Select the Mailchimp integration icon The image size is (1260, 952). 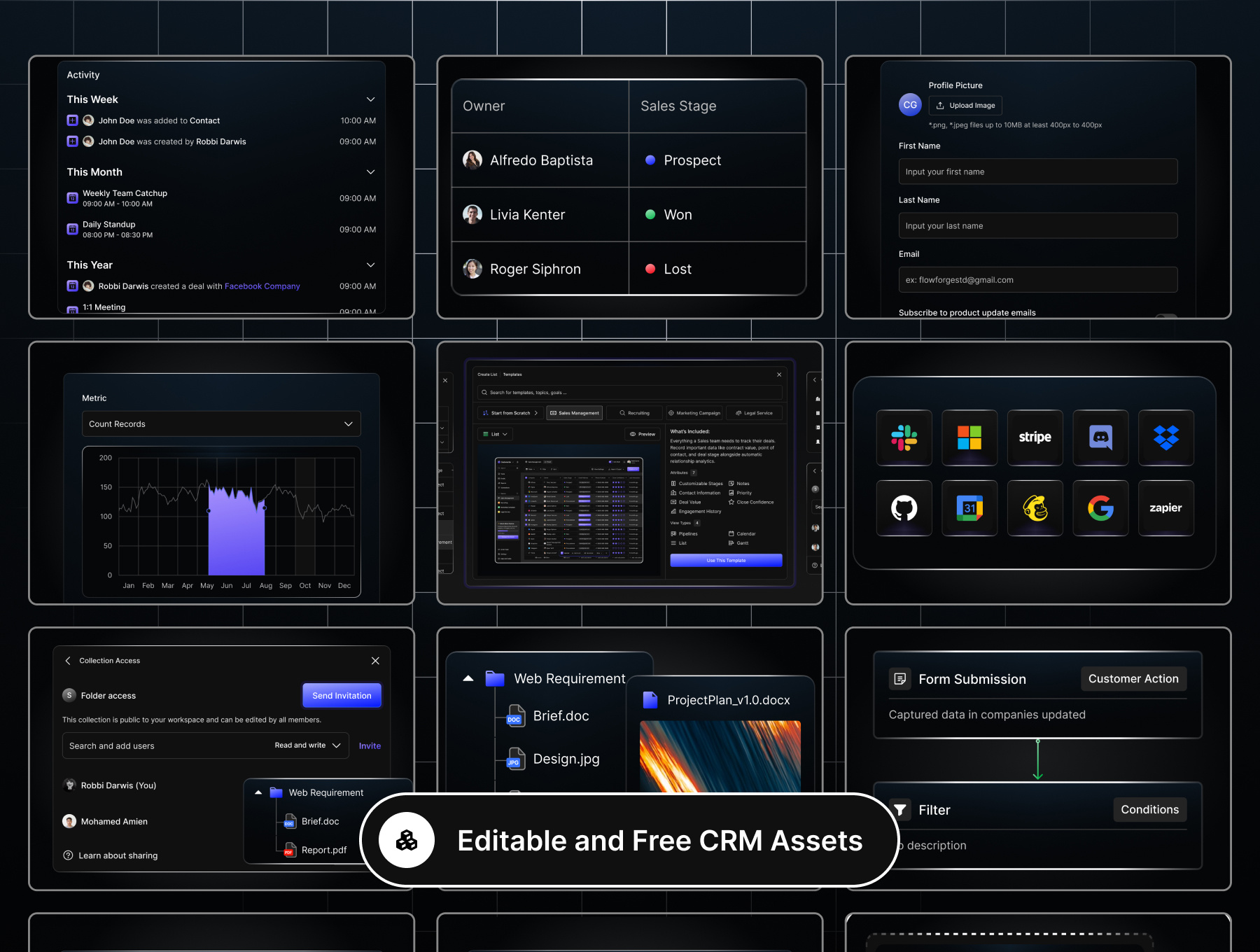pos(1035,508)
